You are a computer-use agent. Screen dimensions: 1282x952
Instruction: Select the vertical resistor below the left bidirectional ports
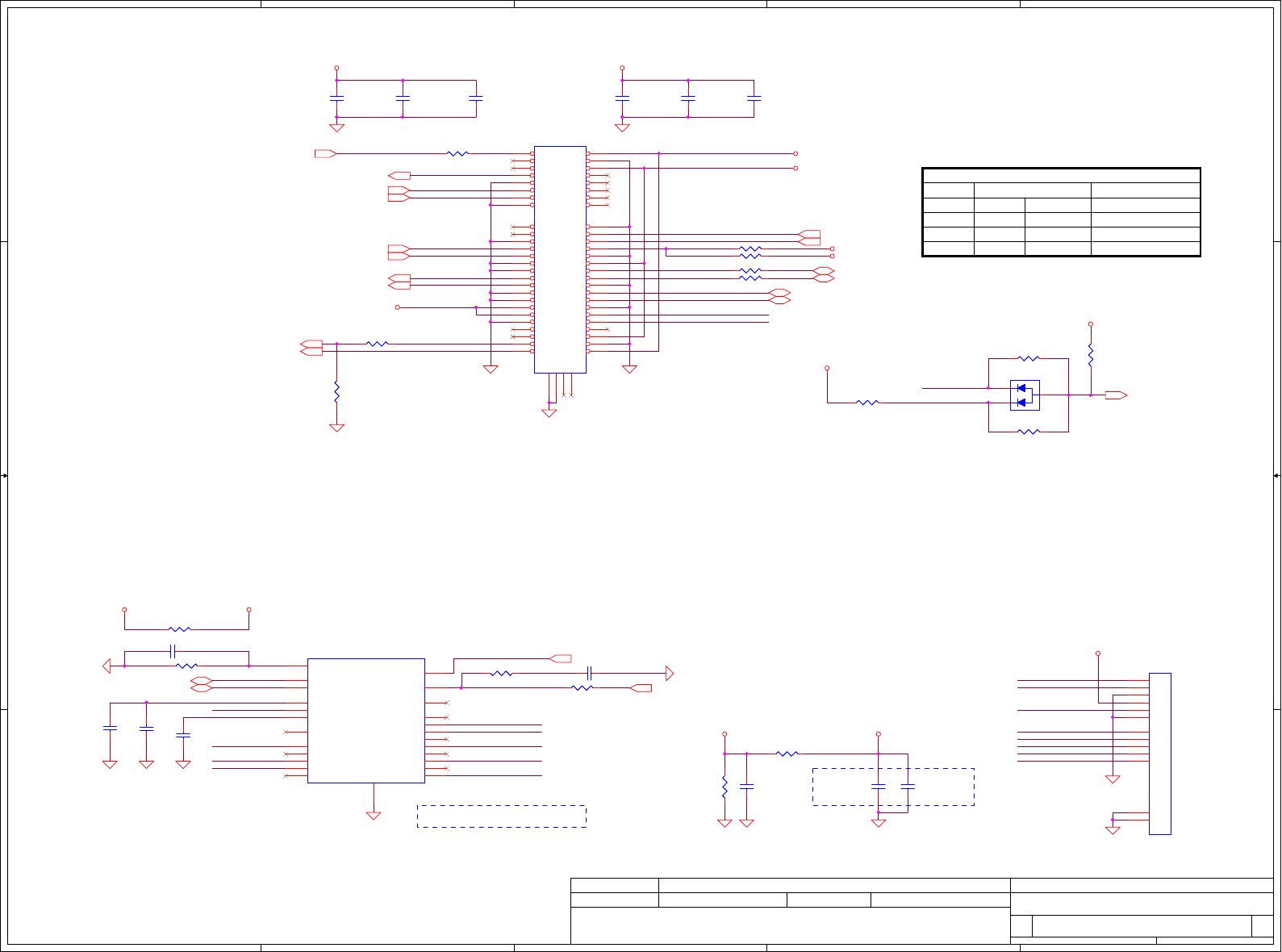[336, 392]
